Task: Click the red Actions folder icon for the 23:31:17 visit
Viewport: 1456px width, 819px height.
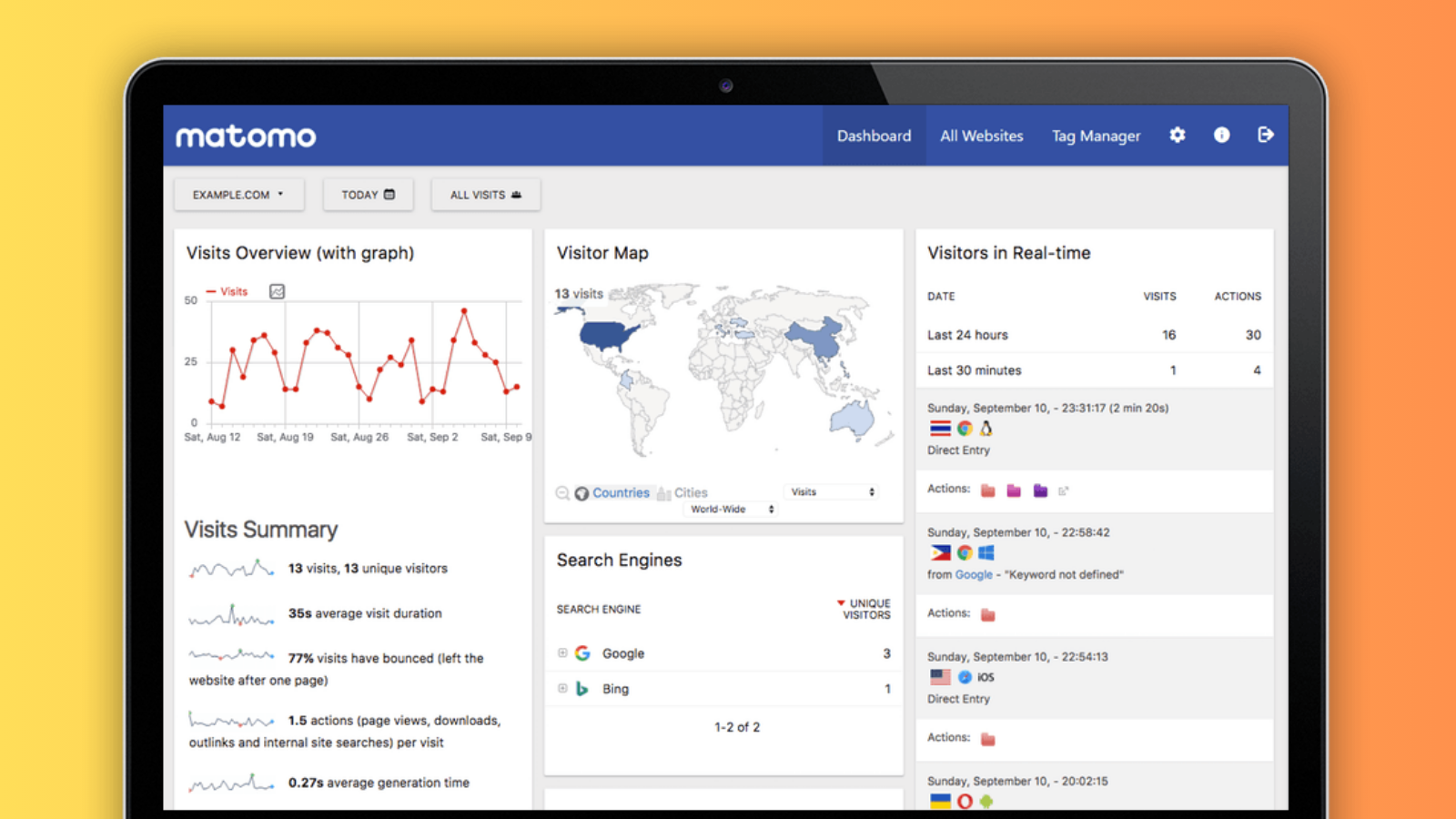Action: (987, 489)
